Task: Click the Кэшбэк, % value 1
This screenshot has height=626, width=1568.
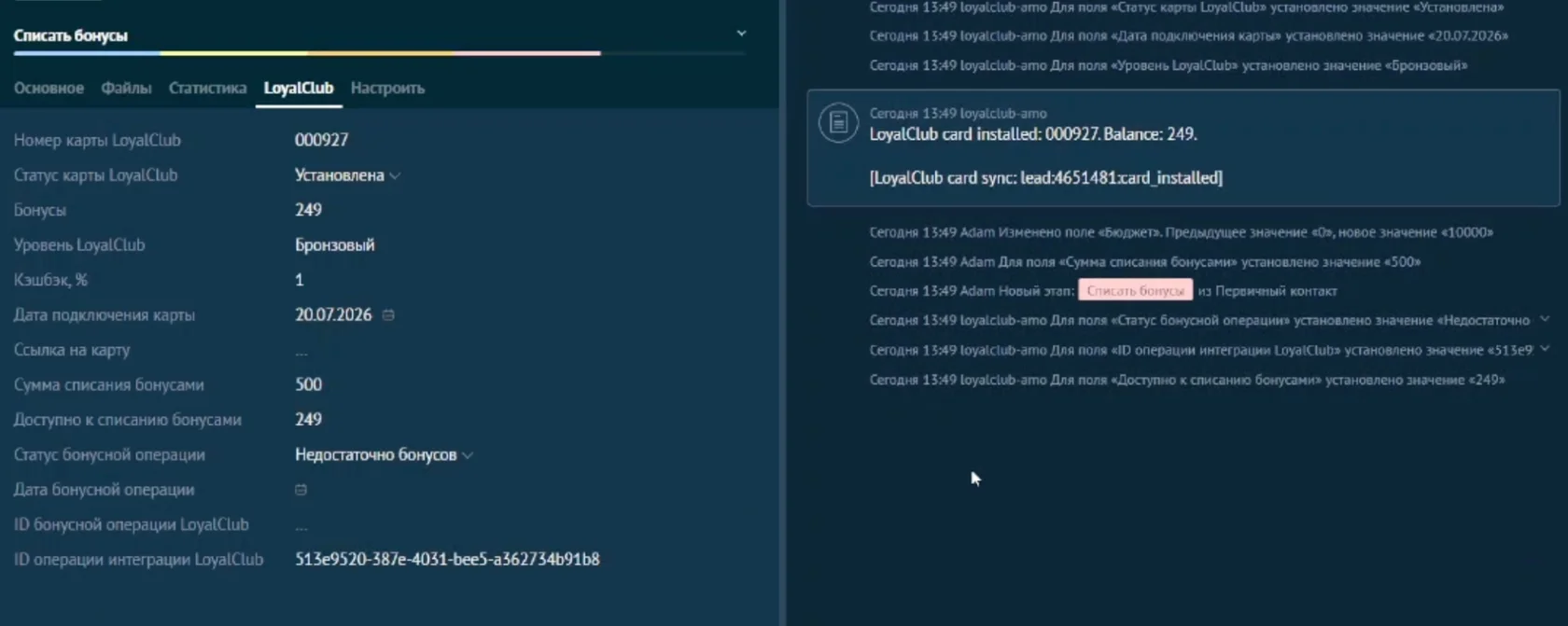Action: coord(299,280)
